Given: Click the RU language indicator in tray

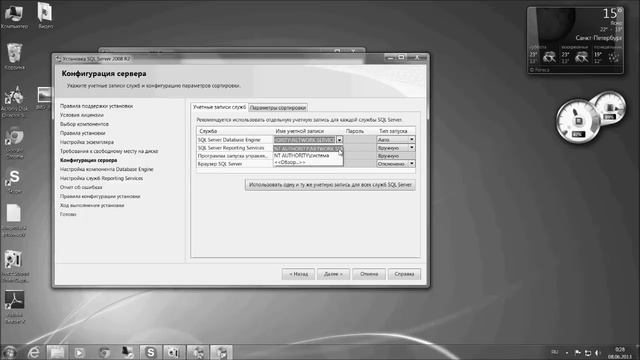Looking at the screenshot, I should click(555, 352).
